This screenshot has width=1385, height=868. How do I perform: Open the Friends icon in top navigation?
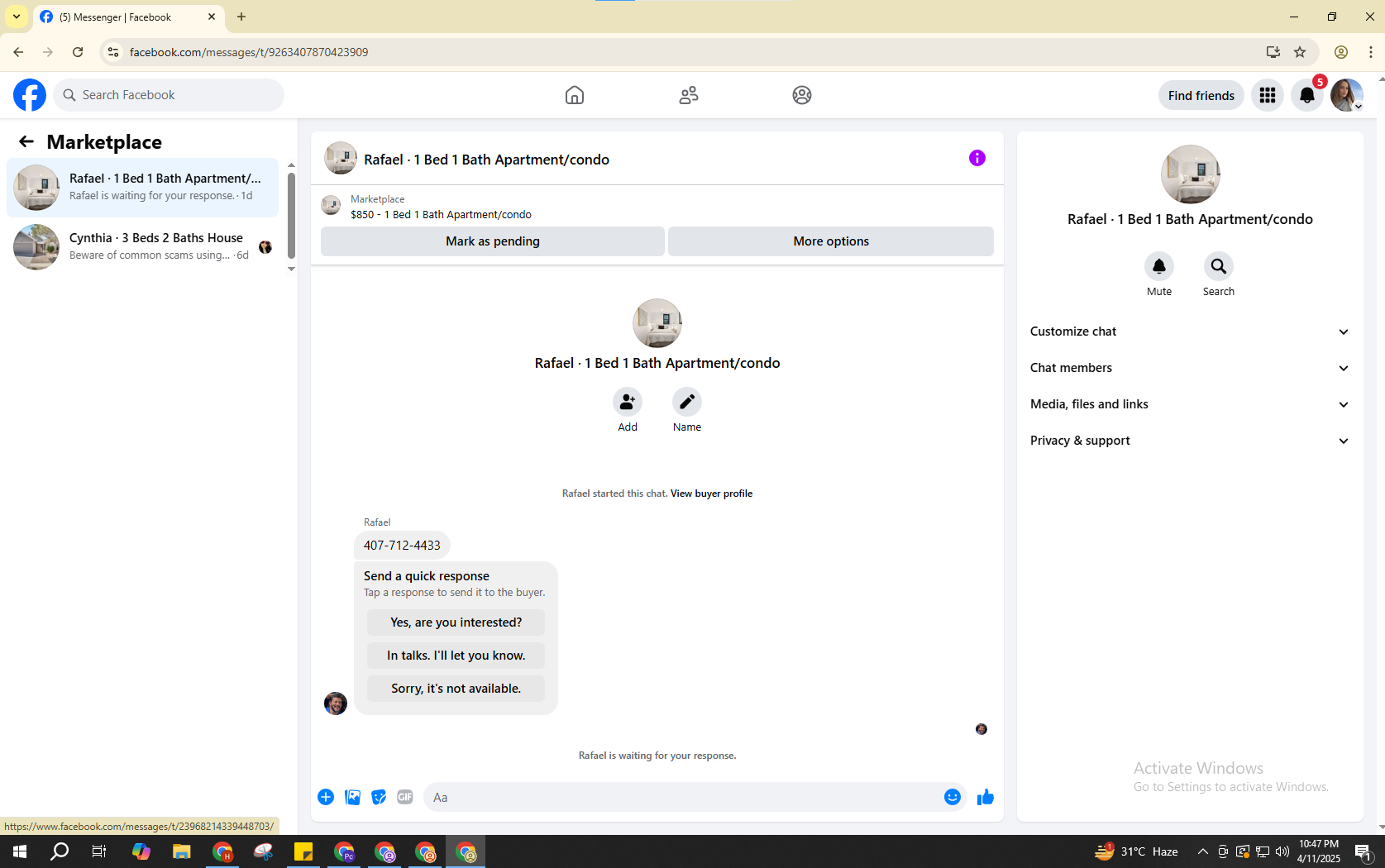pyautogui.click(x=689, y=95)
